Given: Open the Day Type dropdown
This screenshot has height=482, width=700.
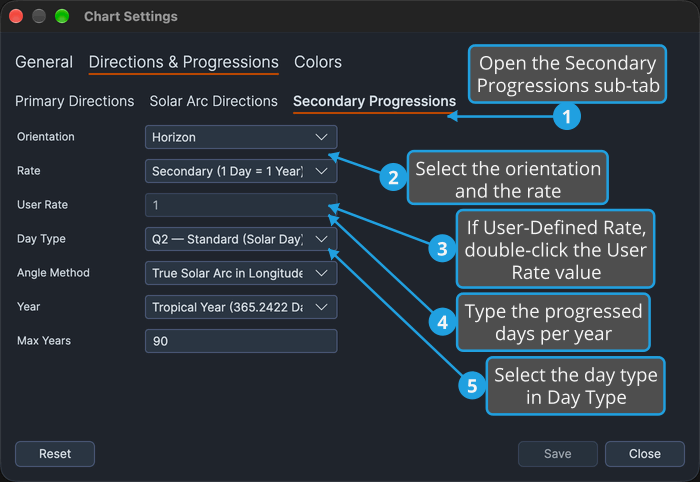Looking at the screenshot, I should click(x=241, y=239).
